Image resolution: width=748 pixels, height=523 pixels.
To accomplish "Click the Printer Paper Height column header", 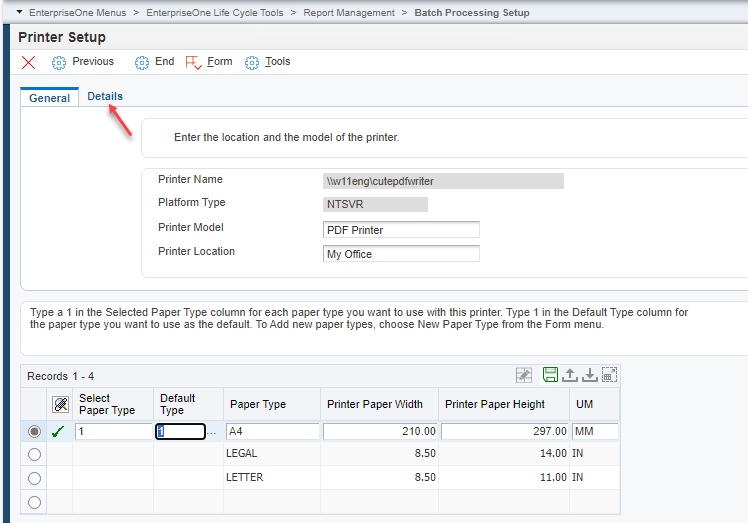I will 504,404.
